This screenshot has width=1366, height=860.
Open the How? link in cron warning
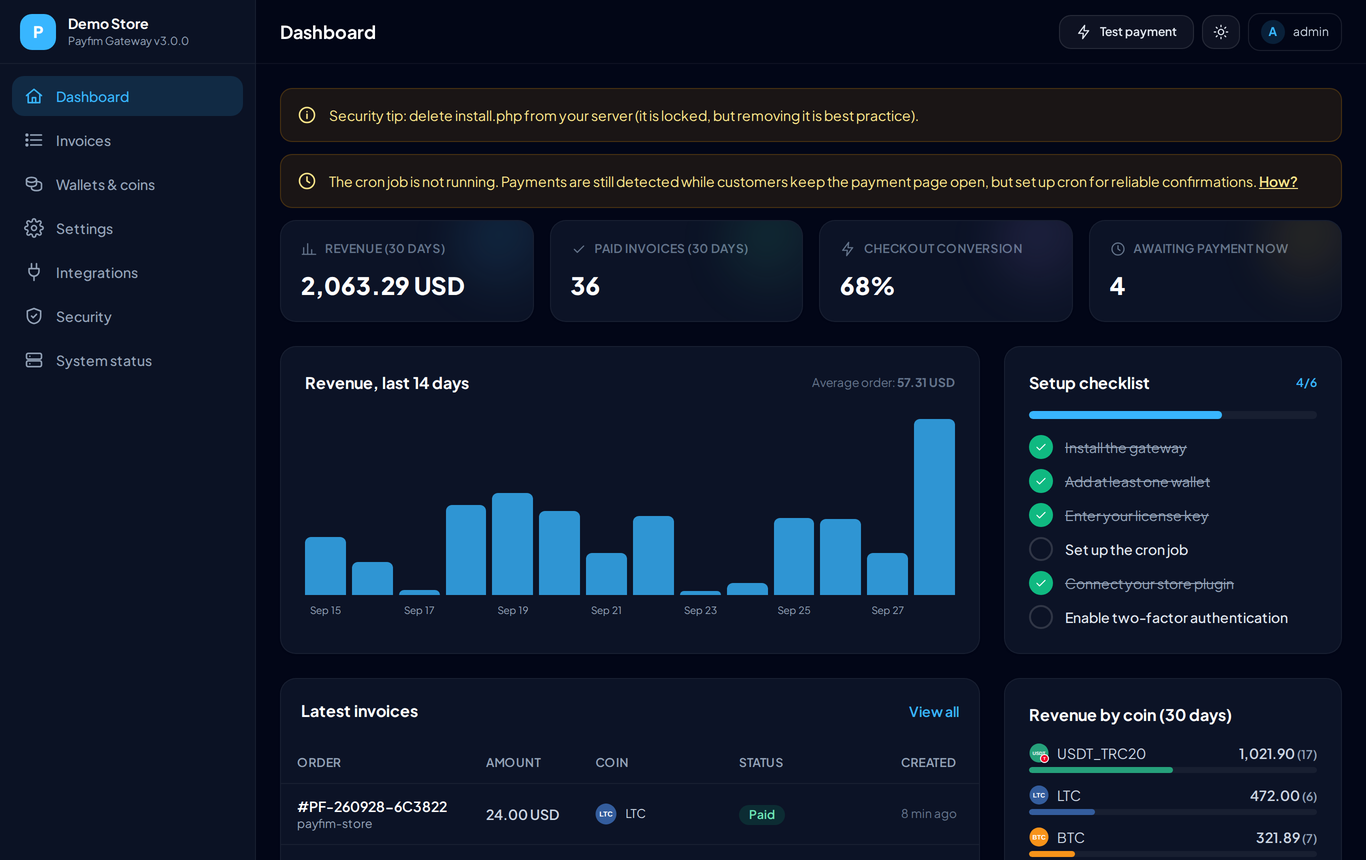pyautogui.click(x=1278, y=182)
